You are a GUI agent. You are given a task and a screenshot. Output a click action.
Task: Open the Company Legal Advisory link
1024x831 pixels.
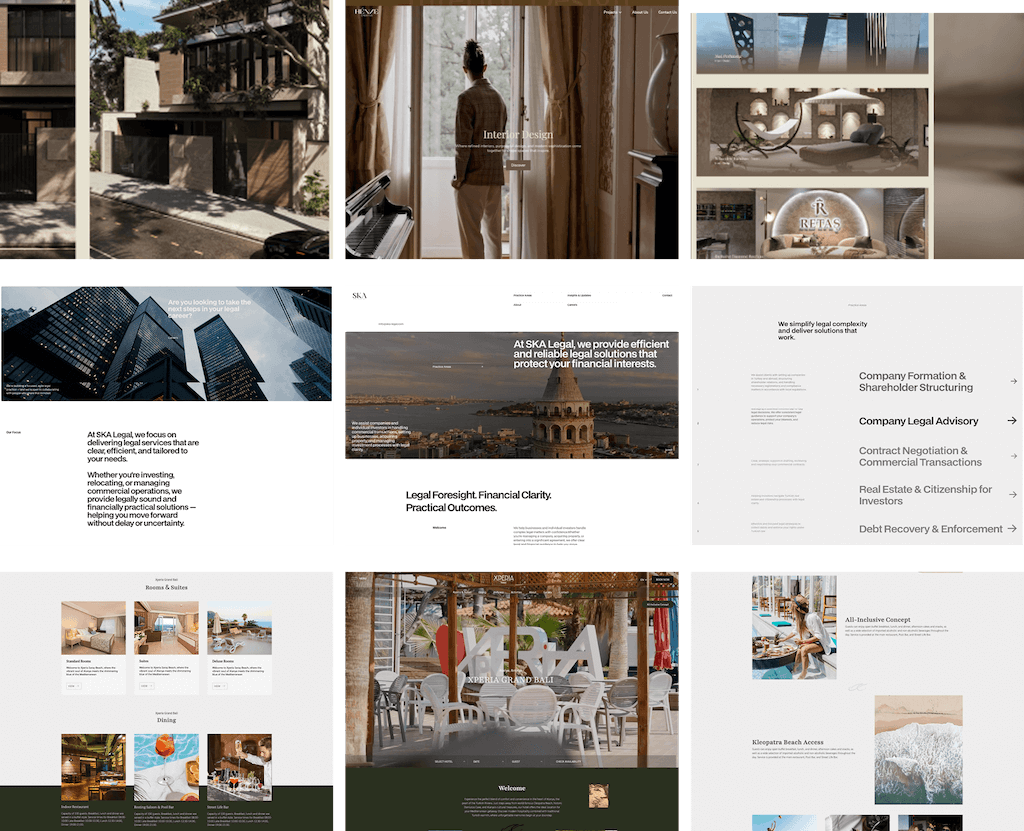click(918, 421)
